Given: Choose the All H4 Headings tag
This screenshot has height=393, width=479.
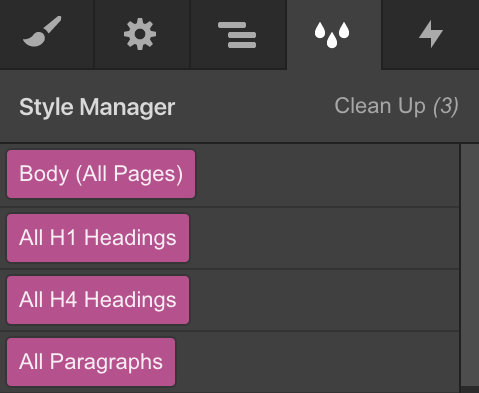Looking at the screenshot, I should 98,300.
